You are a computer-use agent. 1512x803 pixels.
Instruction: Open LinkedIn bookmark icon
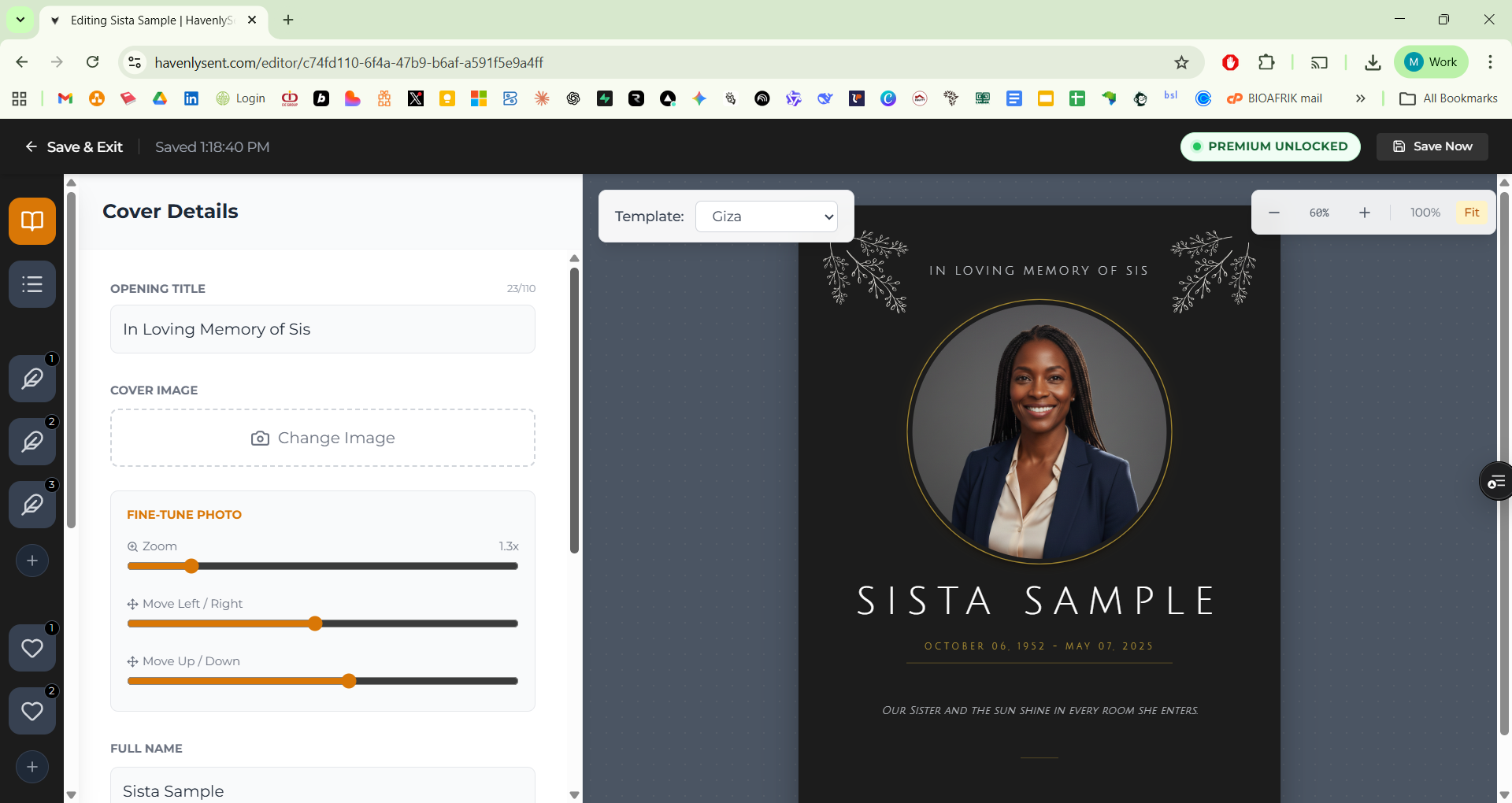(x=191, y=98)
